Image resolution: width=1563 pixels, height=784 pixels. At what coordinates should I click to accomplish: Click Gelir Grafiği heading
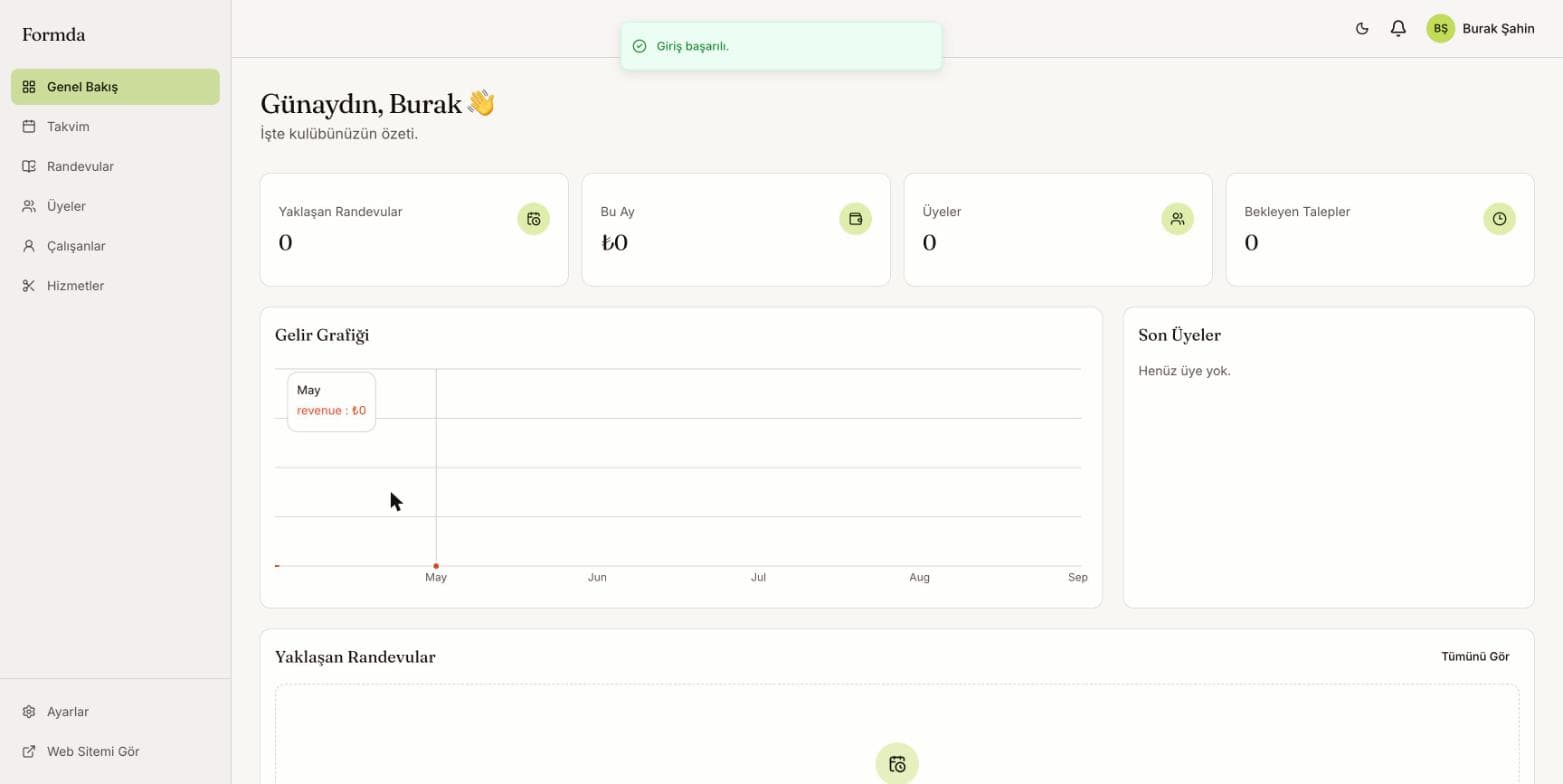click(x=322, y=335)
